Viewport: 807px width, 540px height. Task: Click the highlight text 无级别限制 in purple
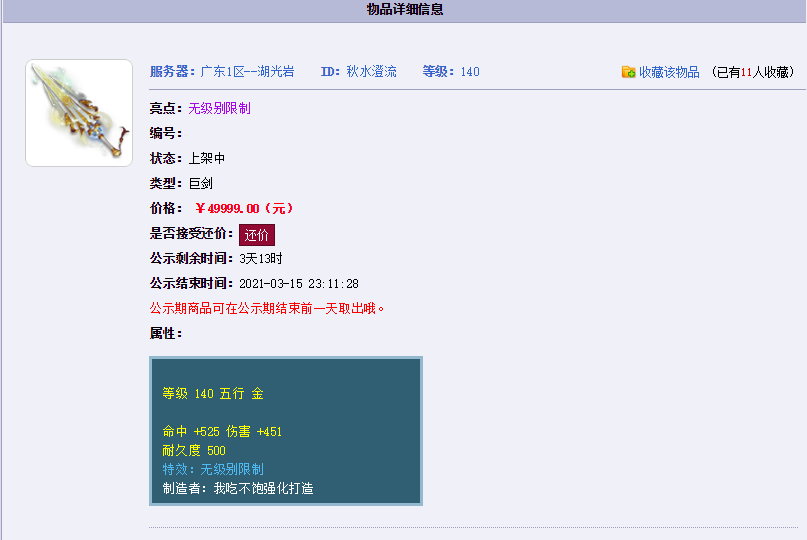219,108
